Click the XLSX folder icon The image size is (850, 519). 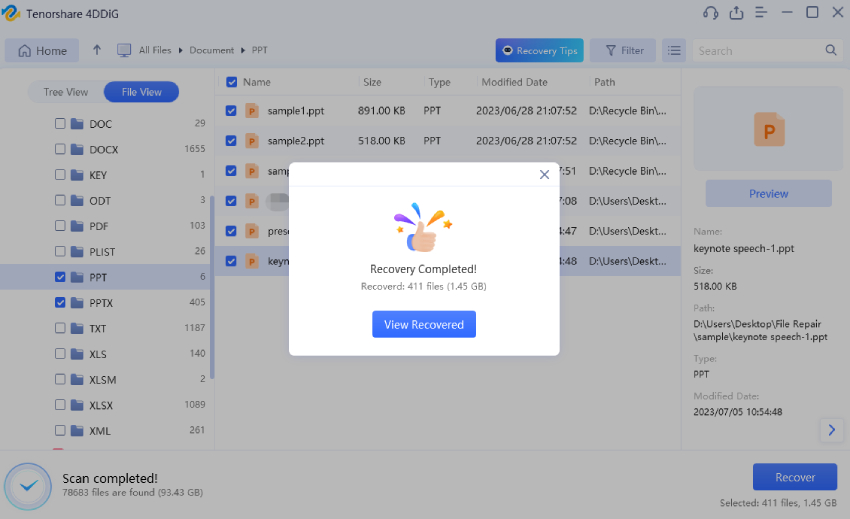tap(77, 405)
